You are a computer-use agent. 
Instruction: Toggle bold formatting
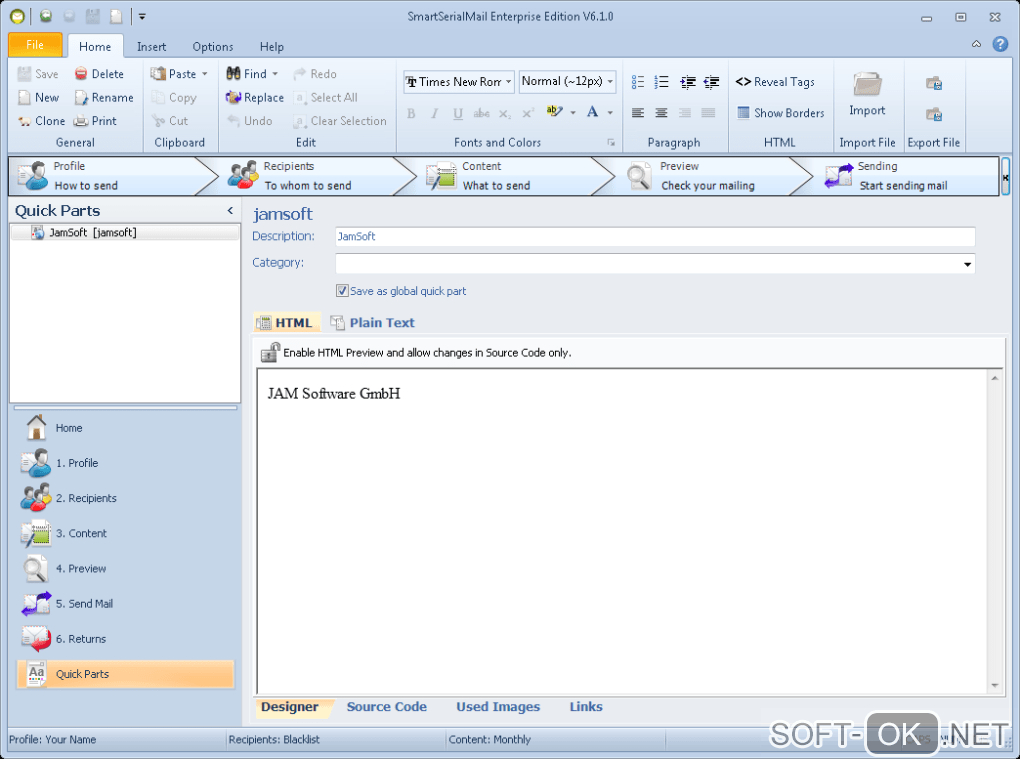(411, 113)
